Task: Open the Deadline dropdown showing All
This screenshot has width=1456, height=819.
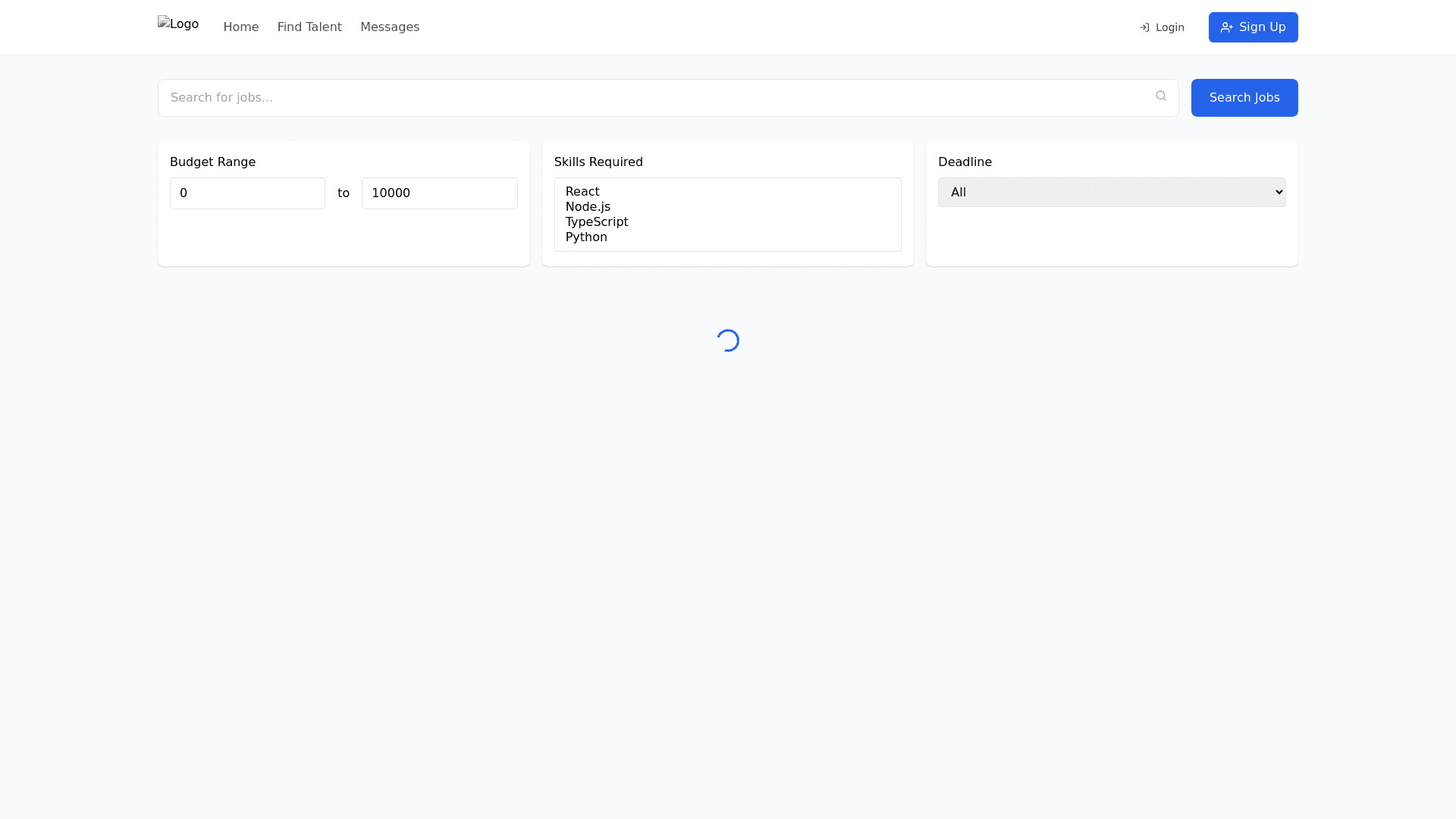Action: (1111, 192)
